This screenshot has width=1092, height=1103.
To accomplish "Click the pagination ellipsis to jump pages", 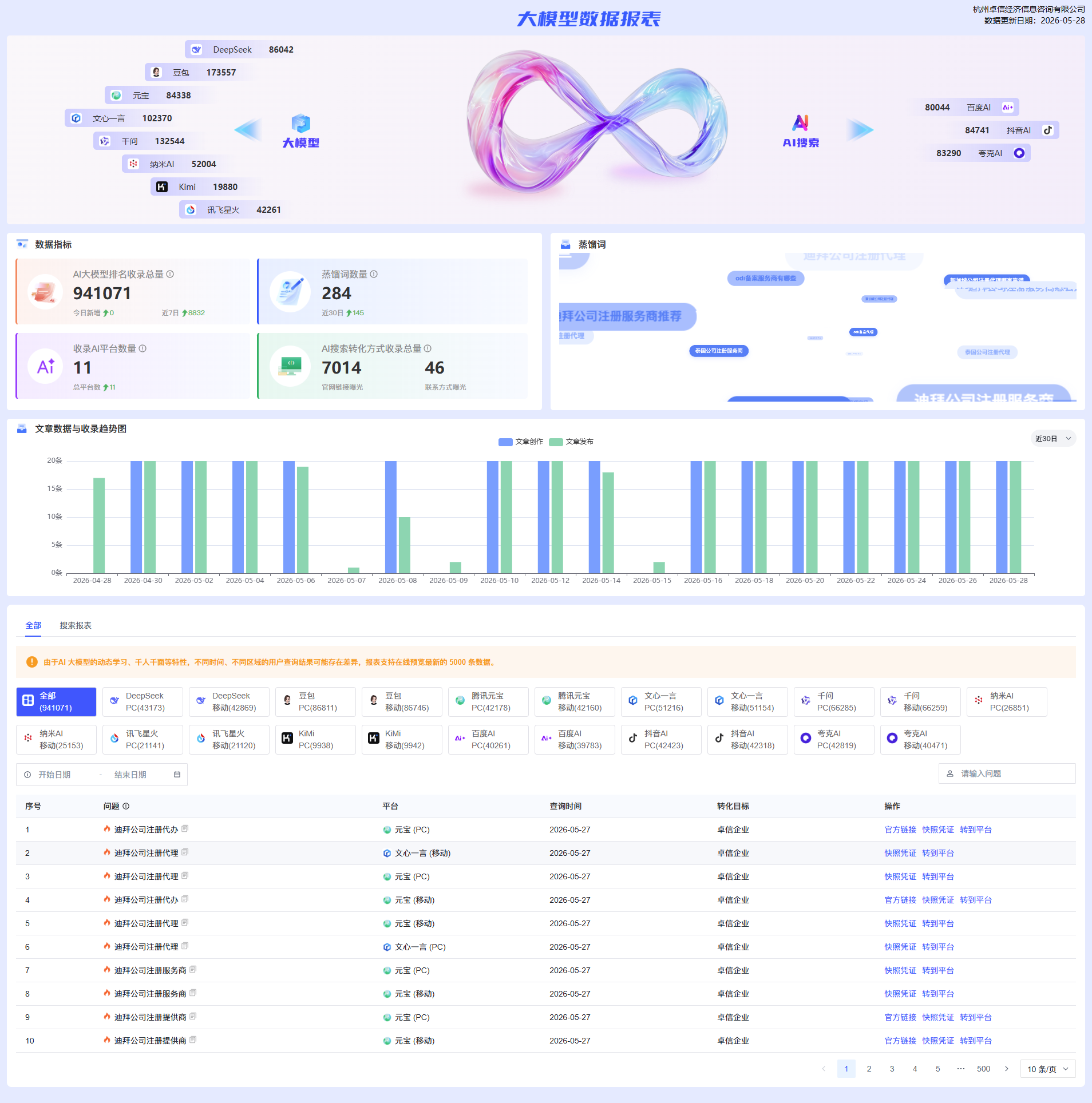I will 961,1069.
